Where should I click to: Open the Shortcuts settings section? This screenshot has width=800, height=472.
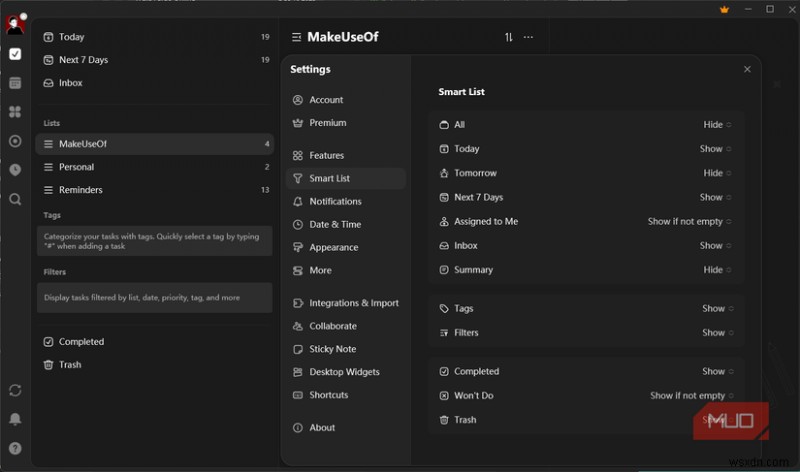point(346,395)
